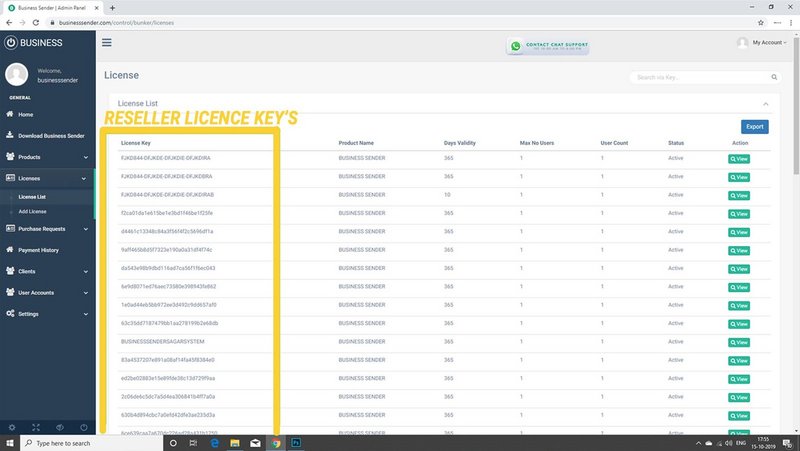Viewport: 800px width, 451px height.
Task: Open Payment History in the sidebar
Action: 38,250
